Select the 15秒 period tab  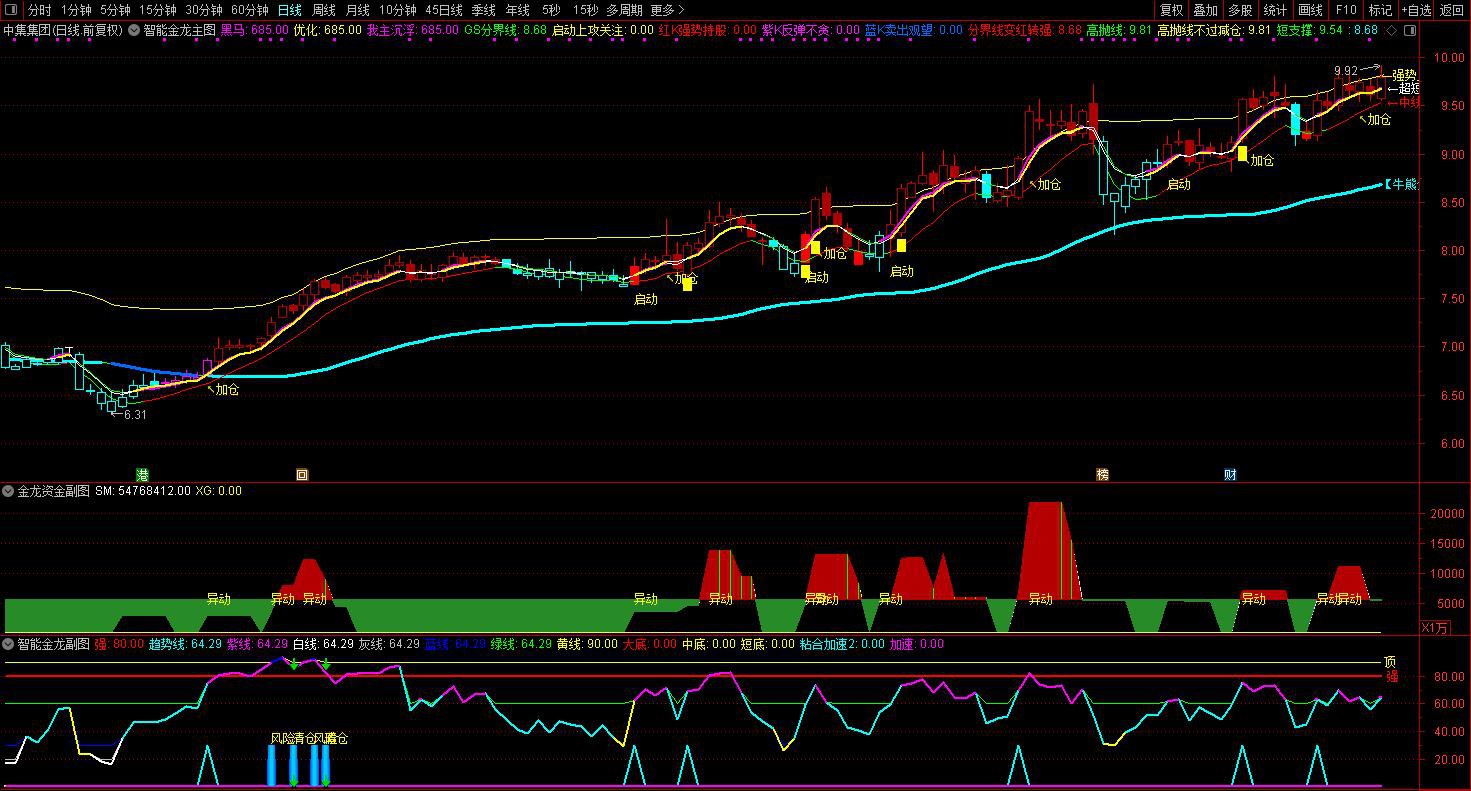(x=586, y=10)
